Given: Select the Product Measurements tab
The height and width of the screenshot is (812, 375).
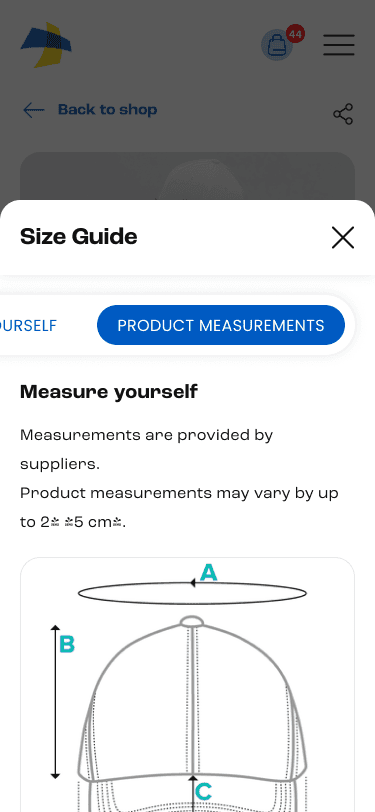Looking at the screenshot, I should 221,325.
